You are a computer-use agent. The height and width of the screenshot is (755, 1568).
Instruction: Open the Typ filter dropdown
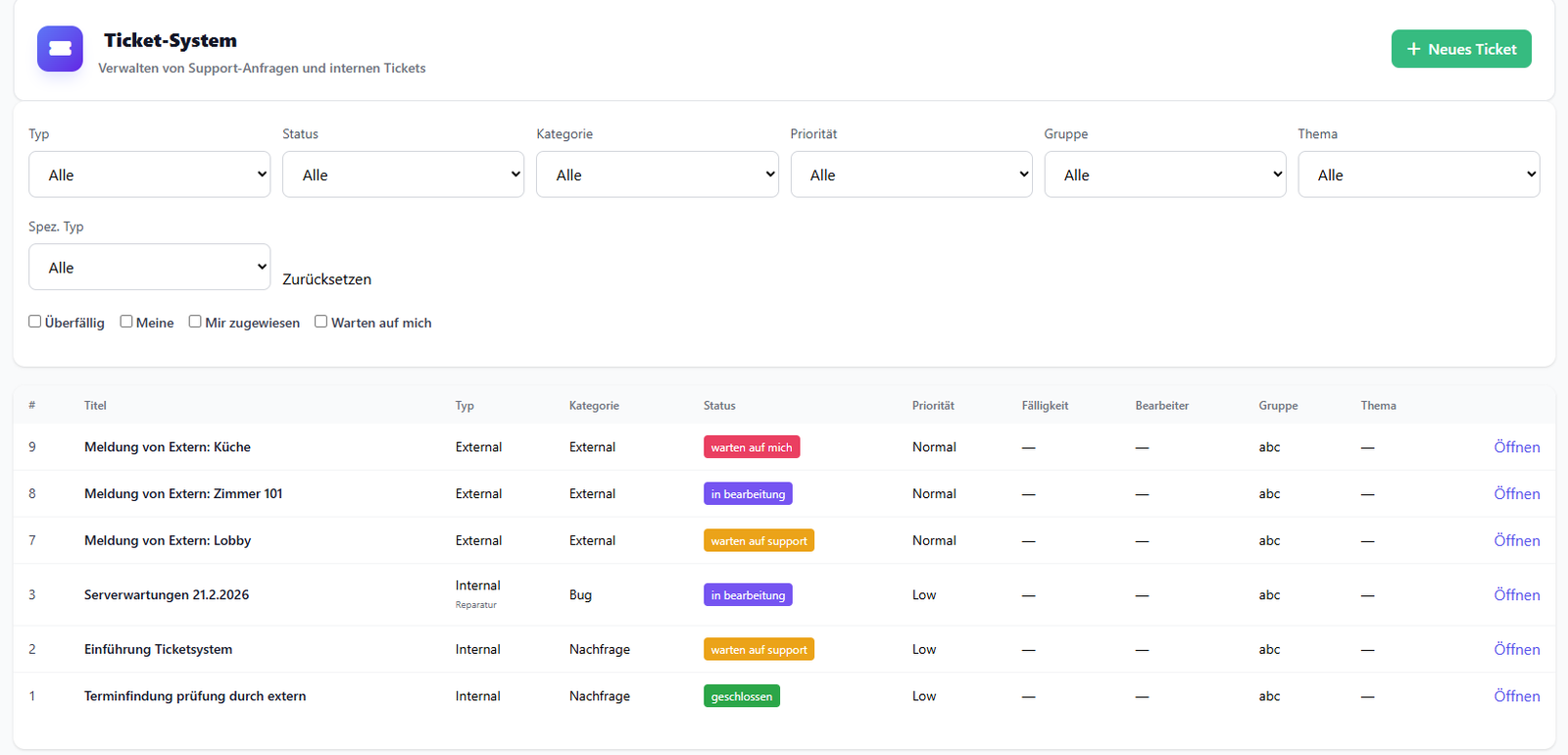[149, 175]
